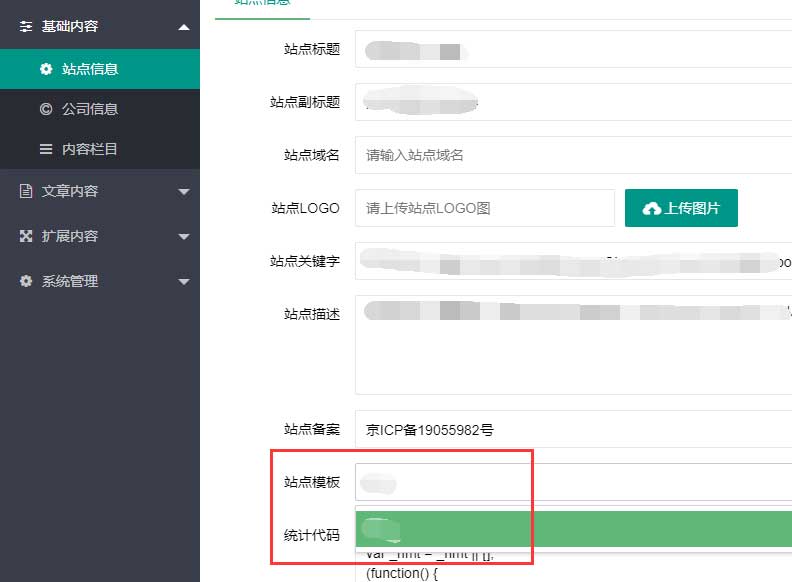Image resolution: width=792 pixels, height=582 pixels.
Task: Click the gear icon next to 站点信息
Action: [46, 69]
